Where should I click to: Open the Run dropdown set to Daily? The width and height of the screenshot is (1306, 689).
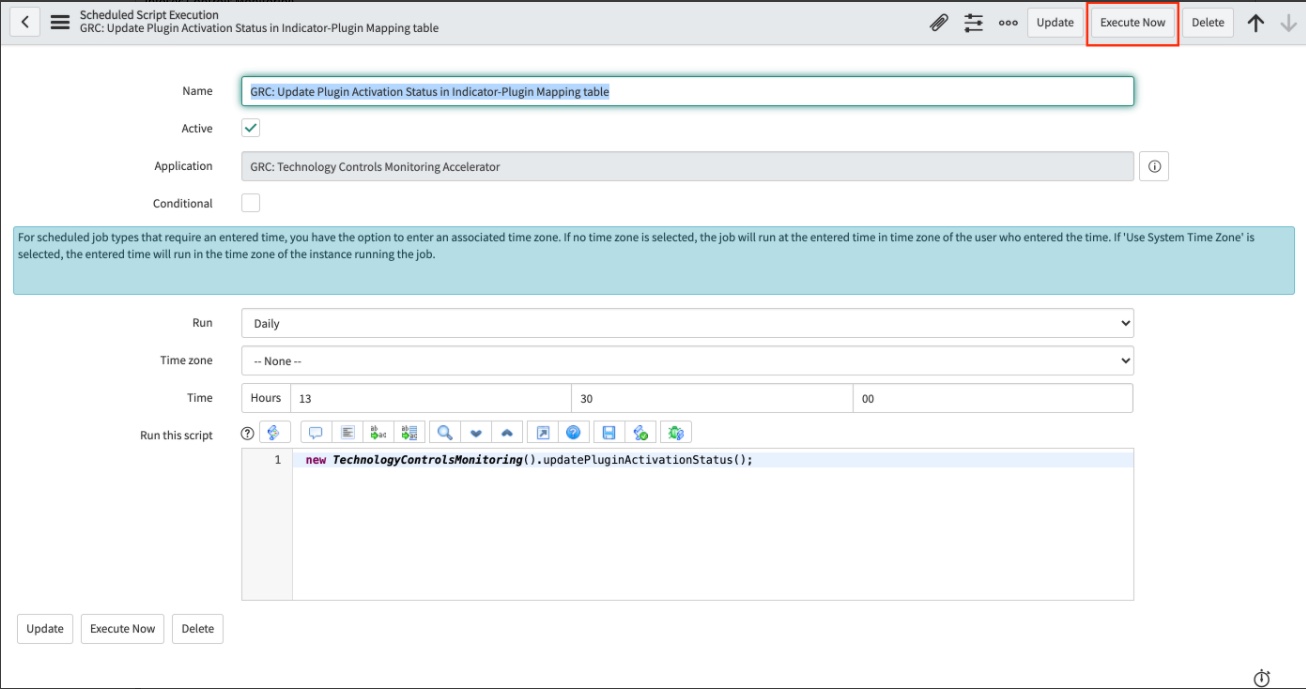(x=687, y=323)
